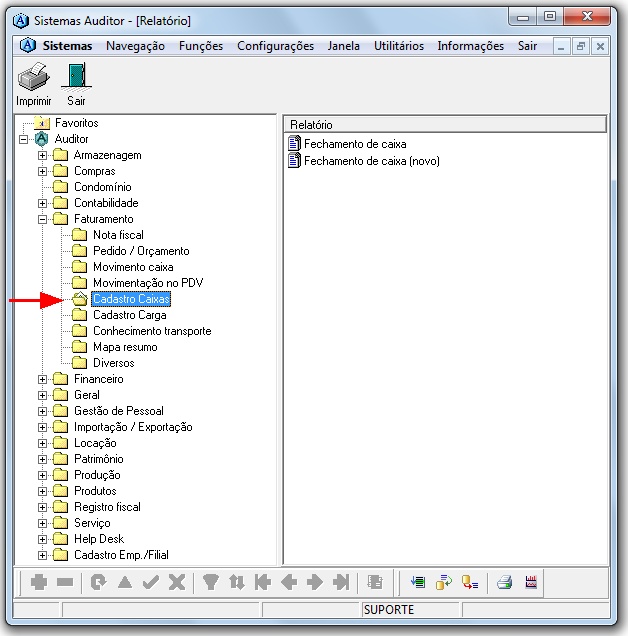Viewport: 628px width, 636px height.
Task: Click the funnel filter icon in bottom toolbar
Action: tap(211, 582)
